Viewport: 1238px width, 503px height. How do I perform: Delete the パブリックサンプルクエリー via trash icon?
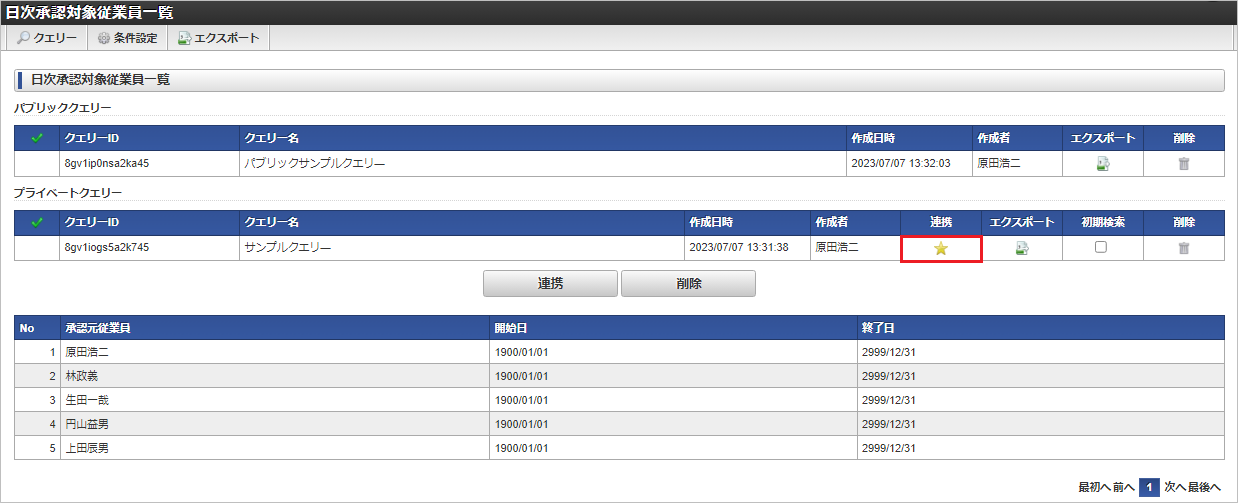point(1184,163)
